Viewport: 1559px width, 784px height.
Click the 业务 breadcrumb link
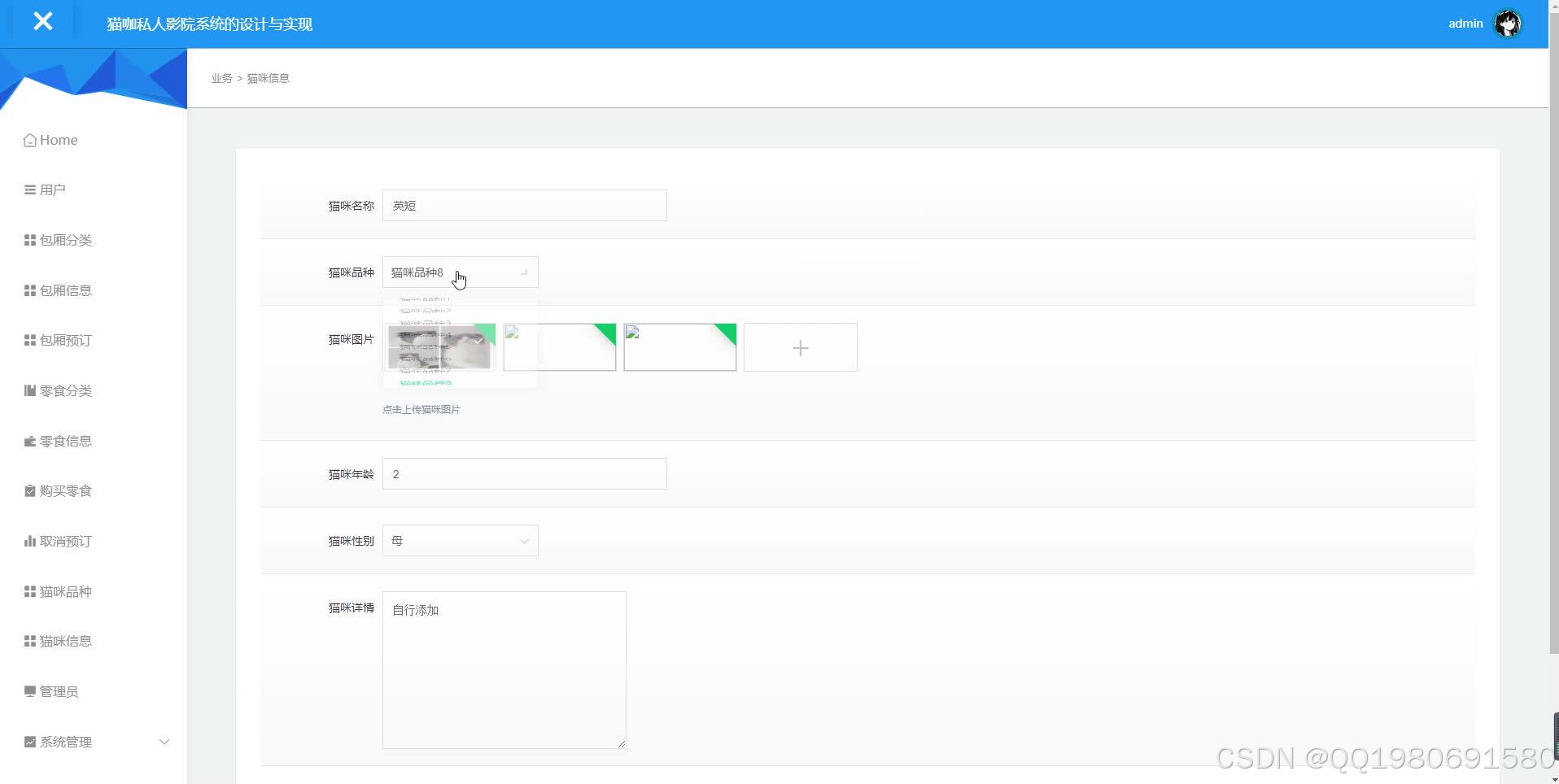[221, 78]
